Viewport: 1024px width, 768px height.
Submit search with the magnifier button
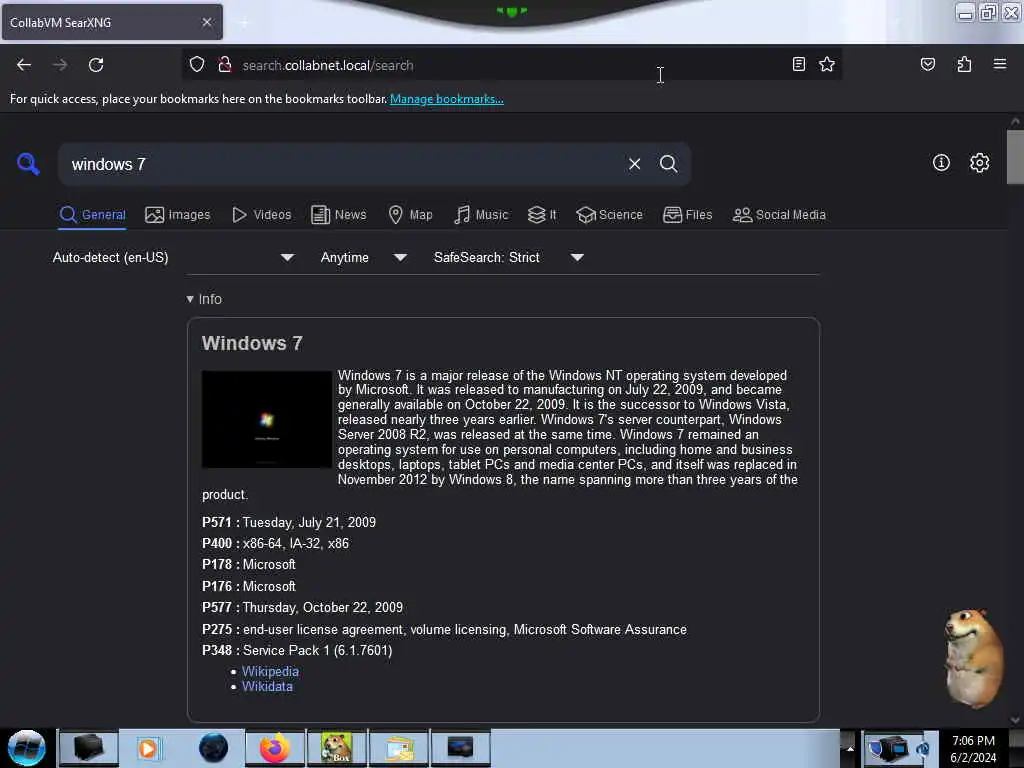(x=668, y=164)
